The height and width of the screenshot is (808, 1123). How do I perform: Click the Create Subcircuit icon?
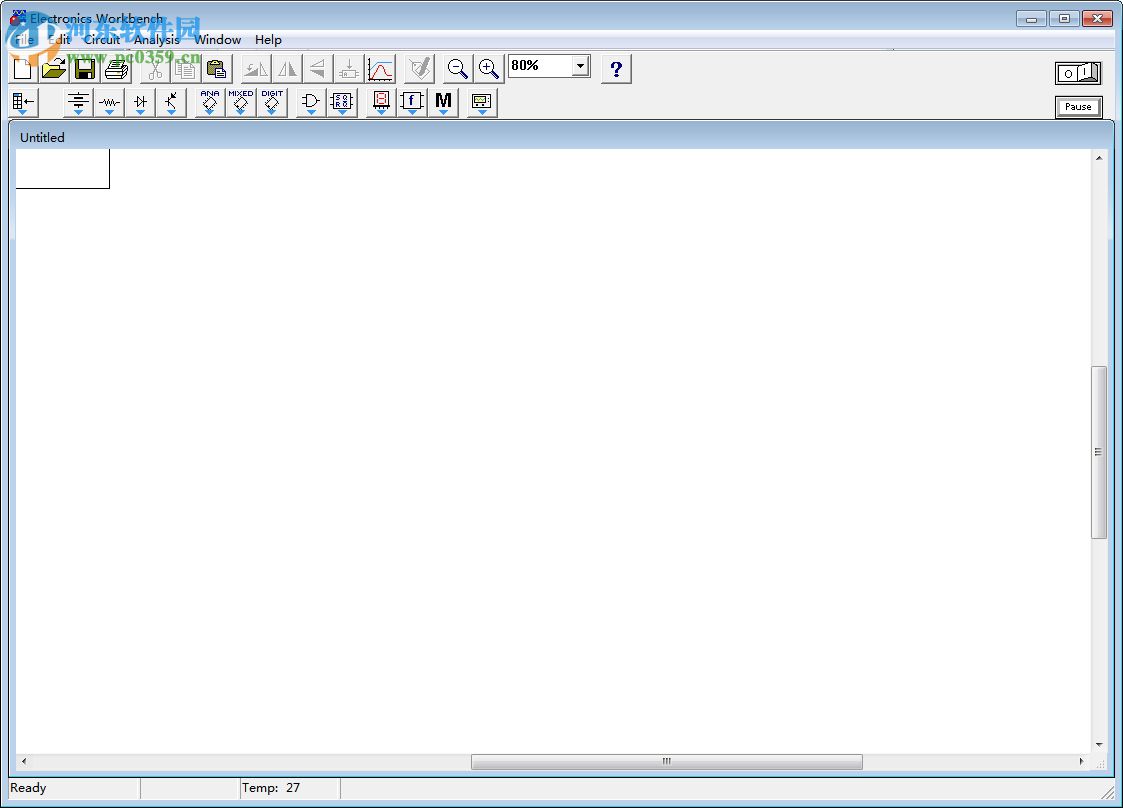(349, 69)
